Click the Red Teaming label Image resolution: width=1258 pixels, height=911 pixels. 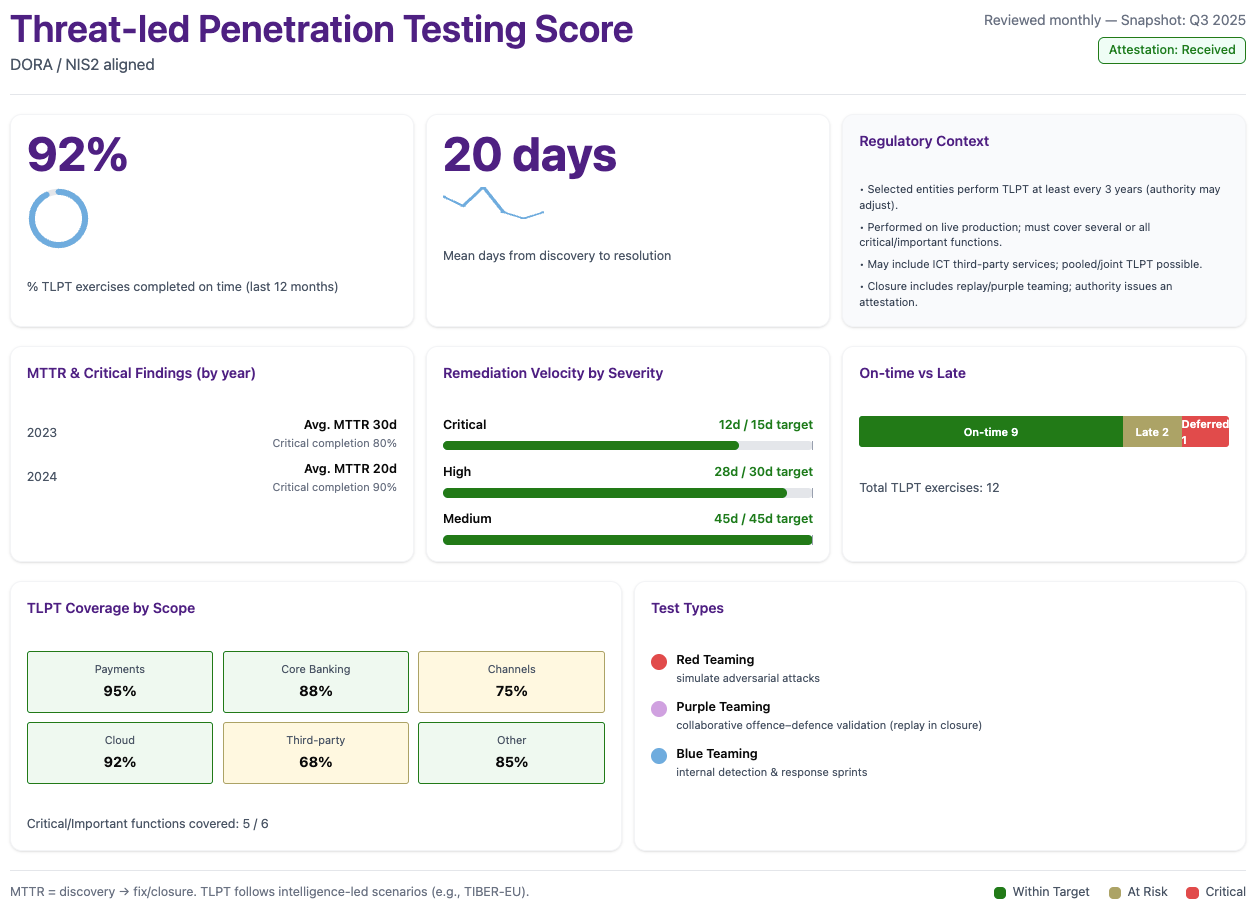click(715, 660)
